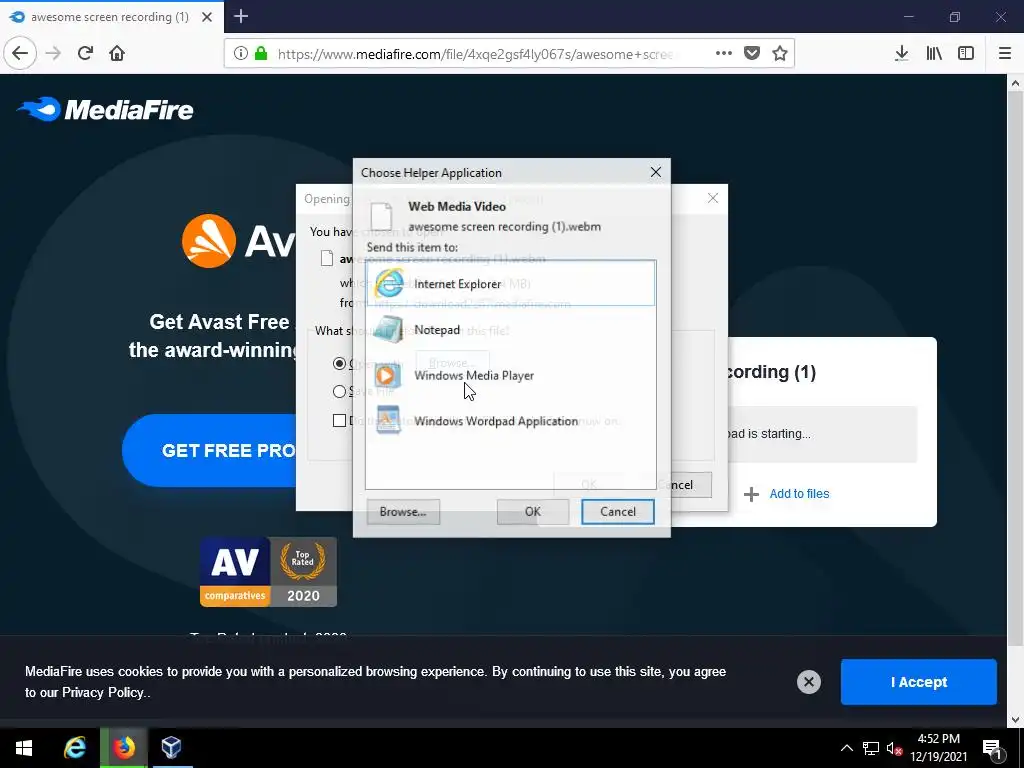Click the Firefox forward arrow
Image resolution: width=1024 pixels, height=768 pixels.
point(54,54)
